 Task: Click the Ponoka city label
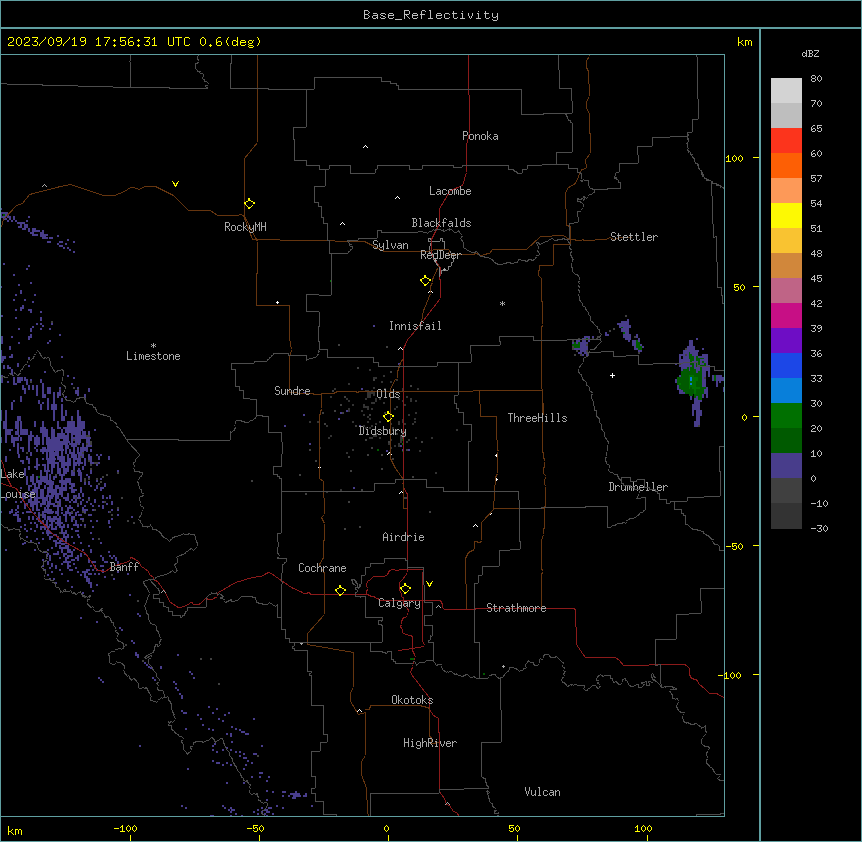pyautogui.click(x=480, y=136)
